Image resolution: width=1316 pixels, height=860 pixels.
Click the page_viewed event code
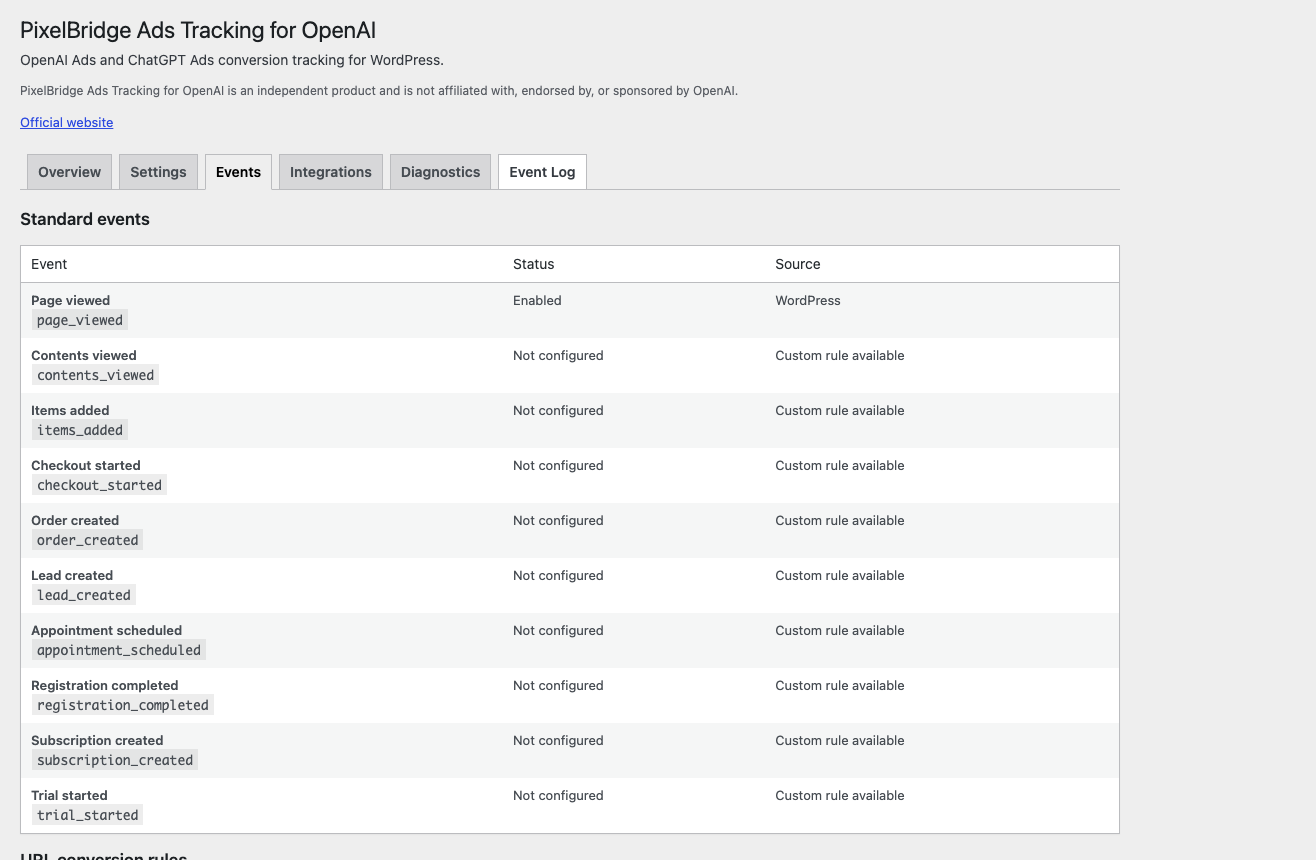point(80,320)
